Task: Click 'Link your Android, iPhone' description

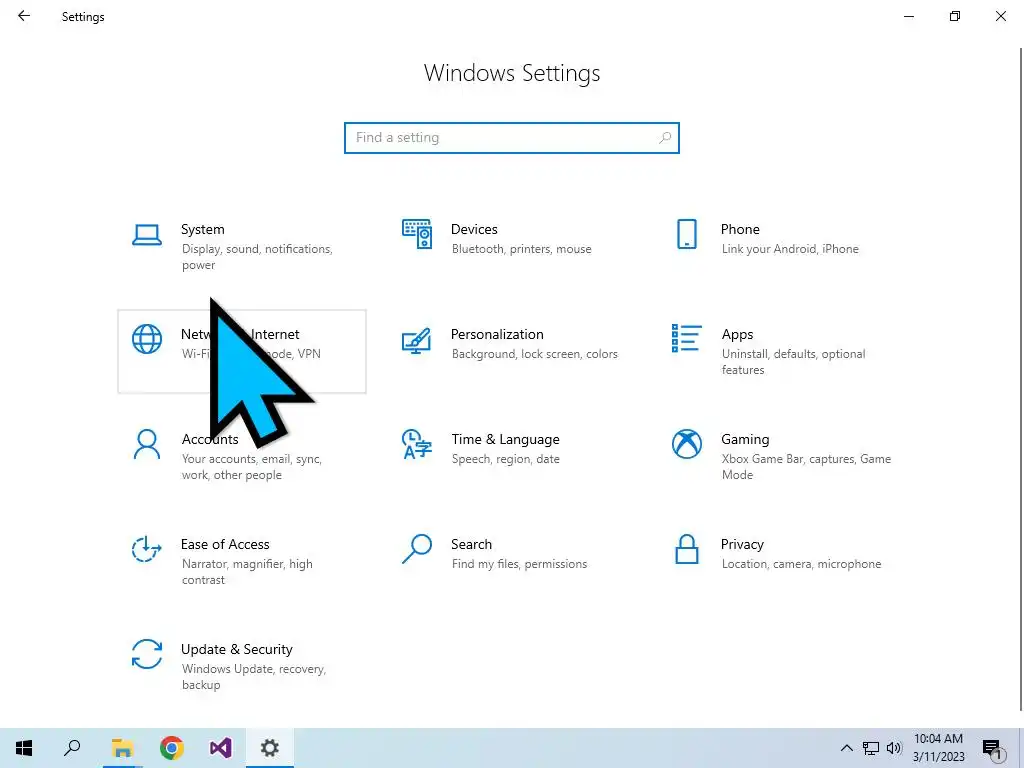Action: tap(790, 249)
